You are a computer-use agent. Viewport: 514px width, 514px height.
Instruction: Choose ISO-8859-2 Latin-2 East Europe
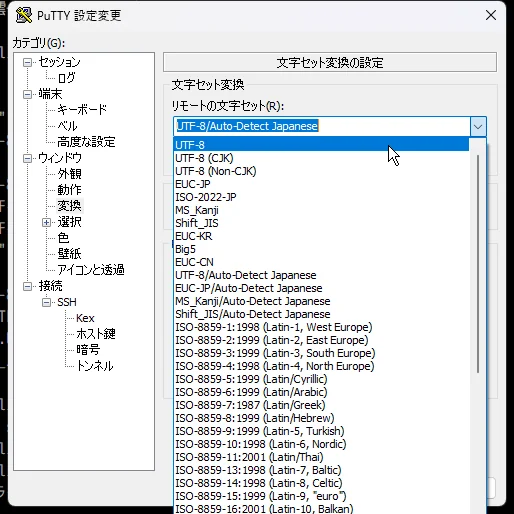[x=321, y=340]
